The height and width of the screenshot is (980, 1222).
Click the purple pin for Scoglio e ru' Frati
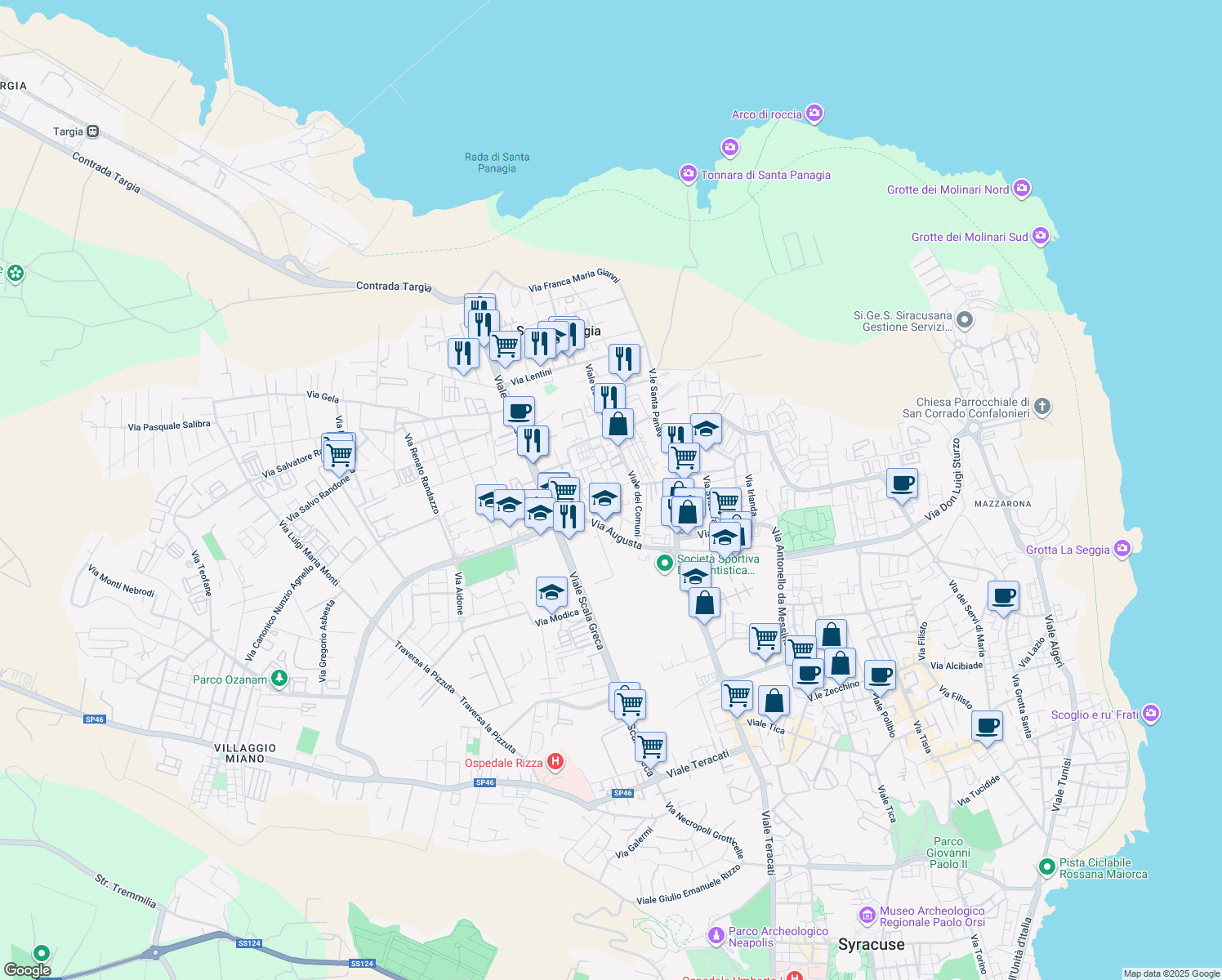click(1152, 713)
